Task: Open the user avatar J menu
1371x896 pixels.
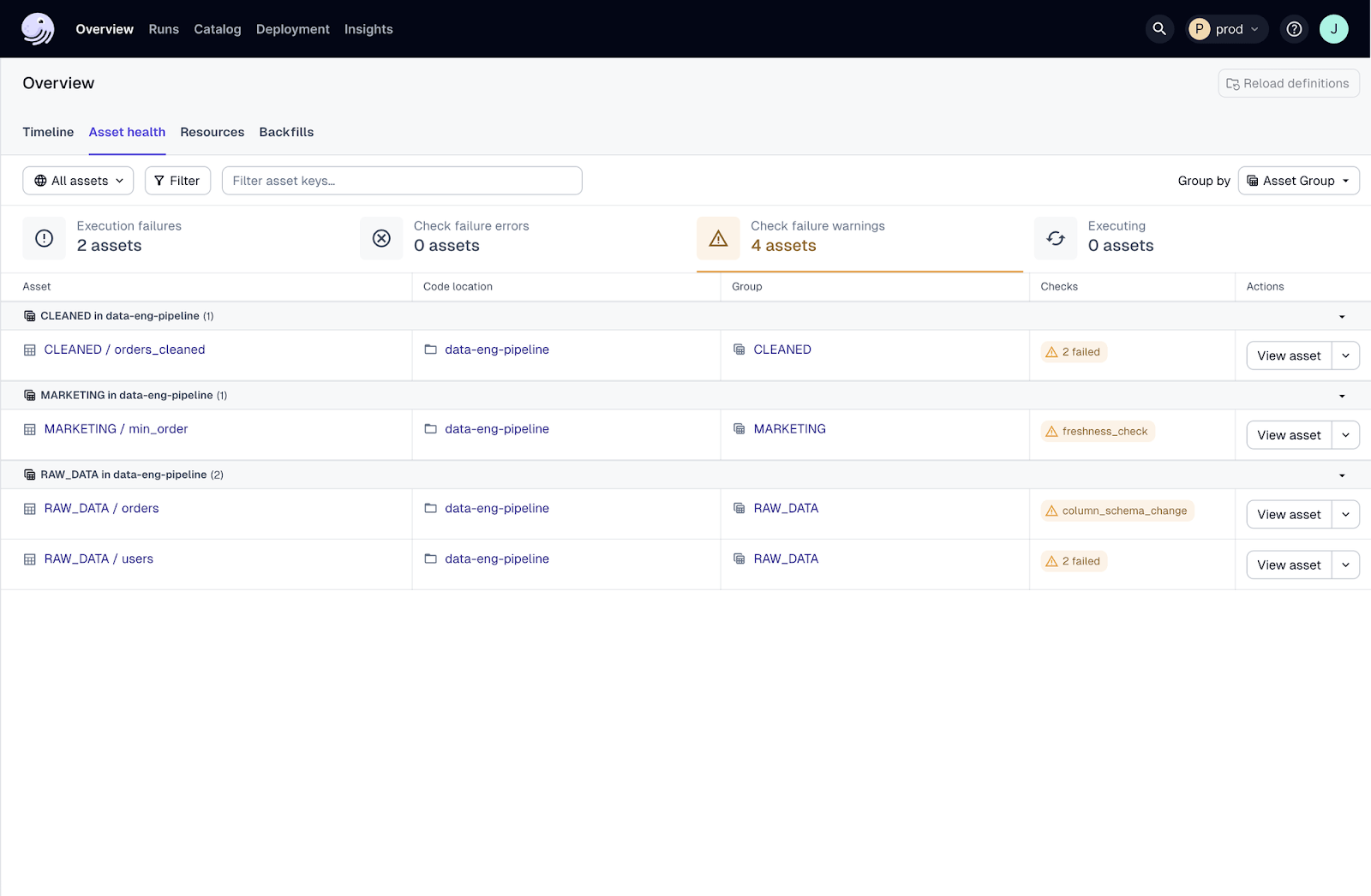Action: (1333, 29)
